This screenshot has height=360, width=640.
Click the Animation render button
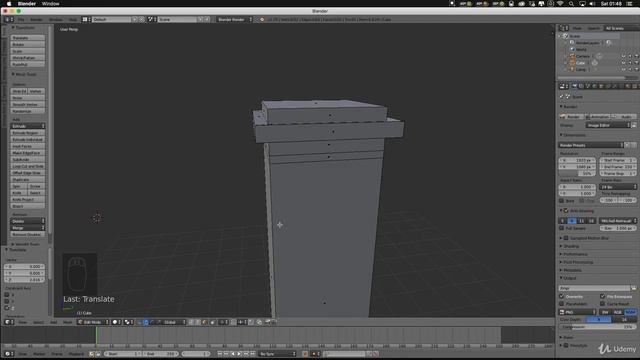point(598,117)
